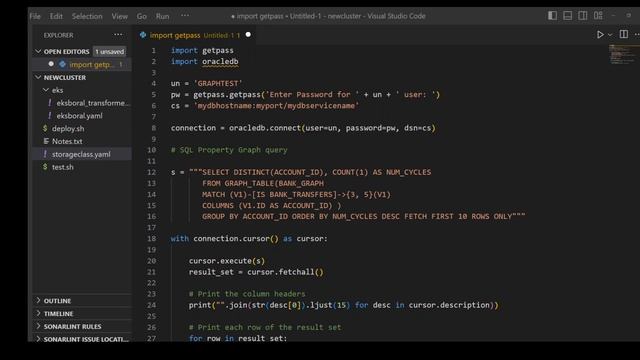Viewport: 640px width, 360px height.
Task: Click the Run Python File play icon
Action: (x=600, y=35)
